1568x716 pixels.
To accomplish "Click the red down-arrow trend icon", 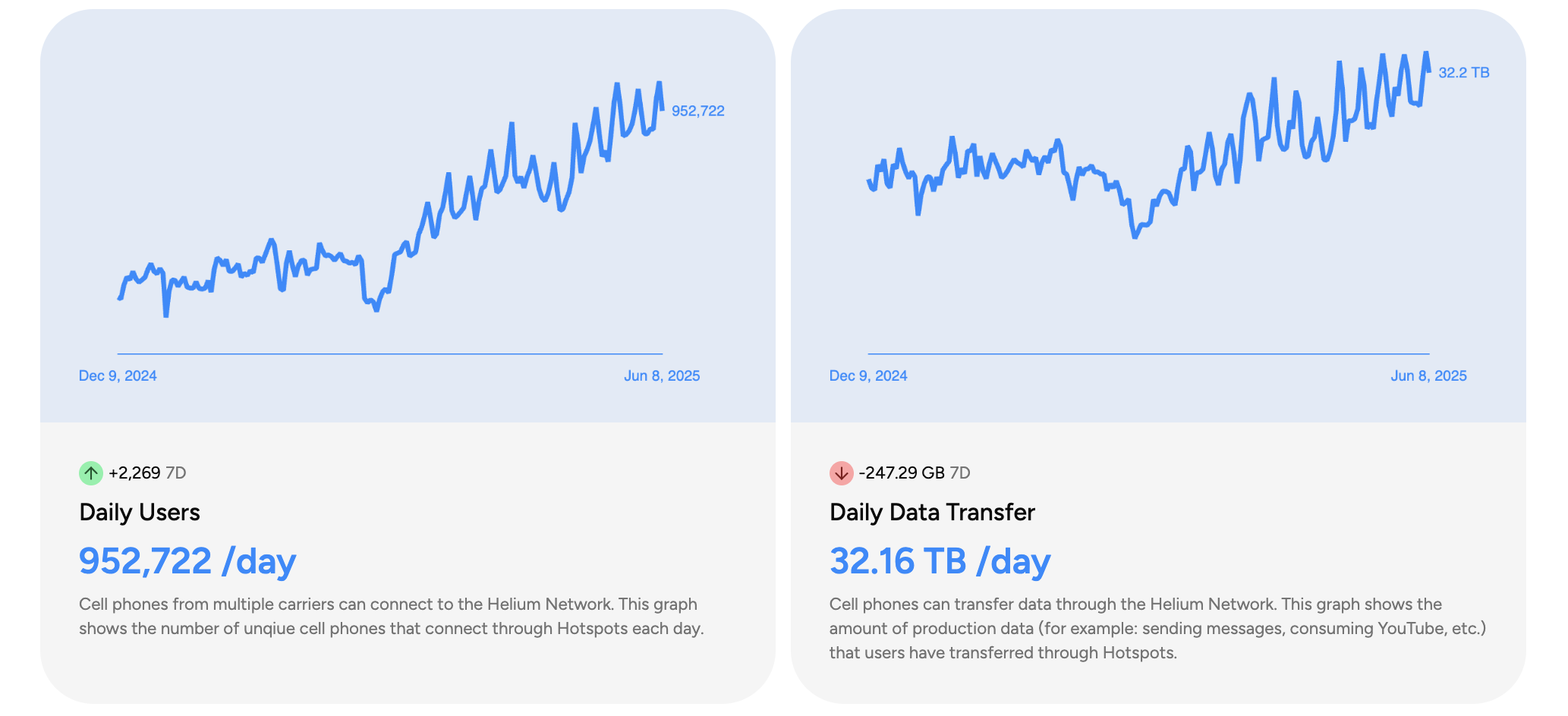I will click(x=841, y=473).
